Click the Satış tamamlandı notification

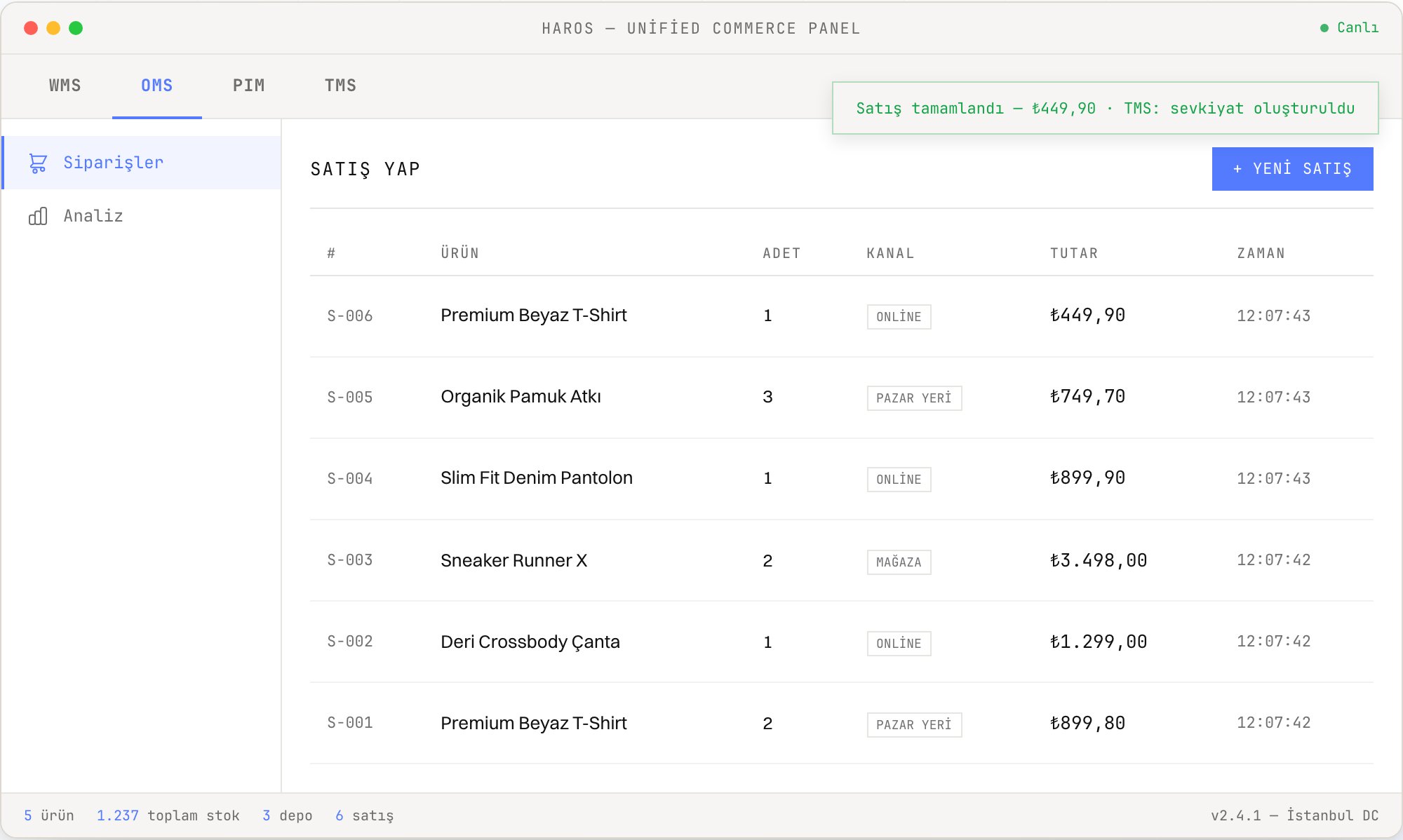(1106, 108)
